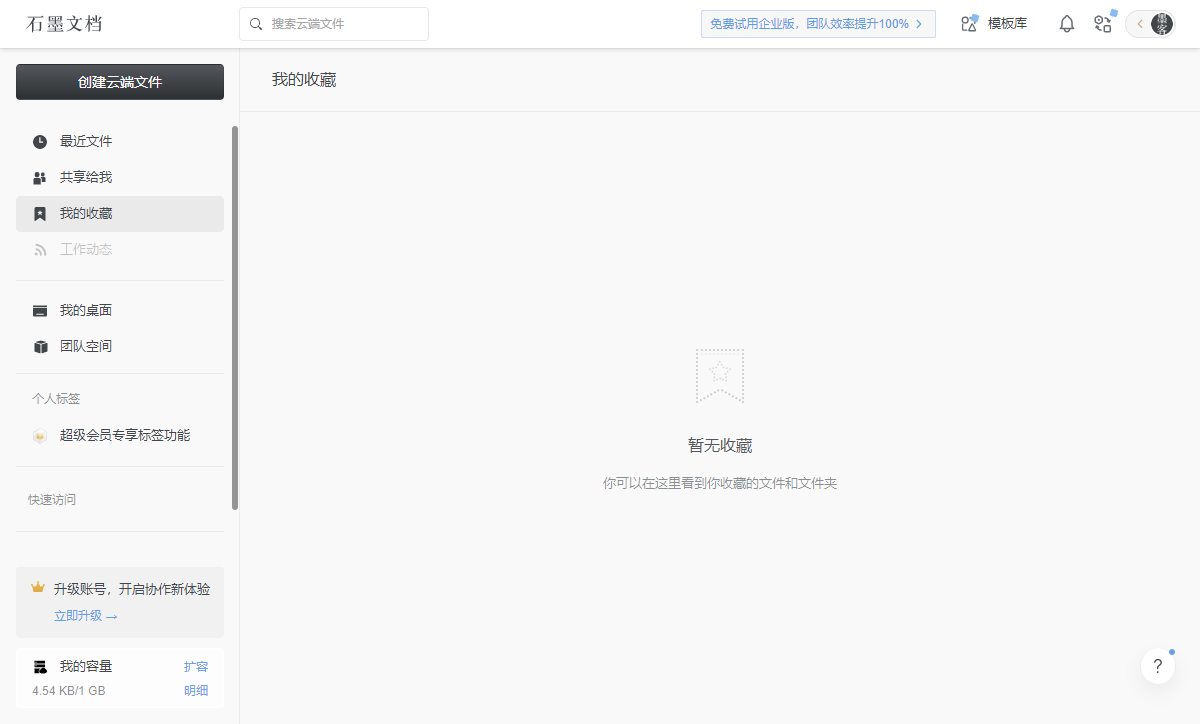Open 共享给我 section
1200x724 pixels.
pyautogui.click(x=120, y=177)
